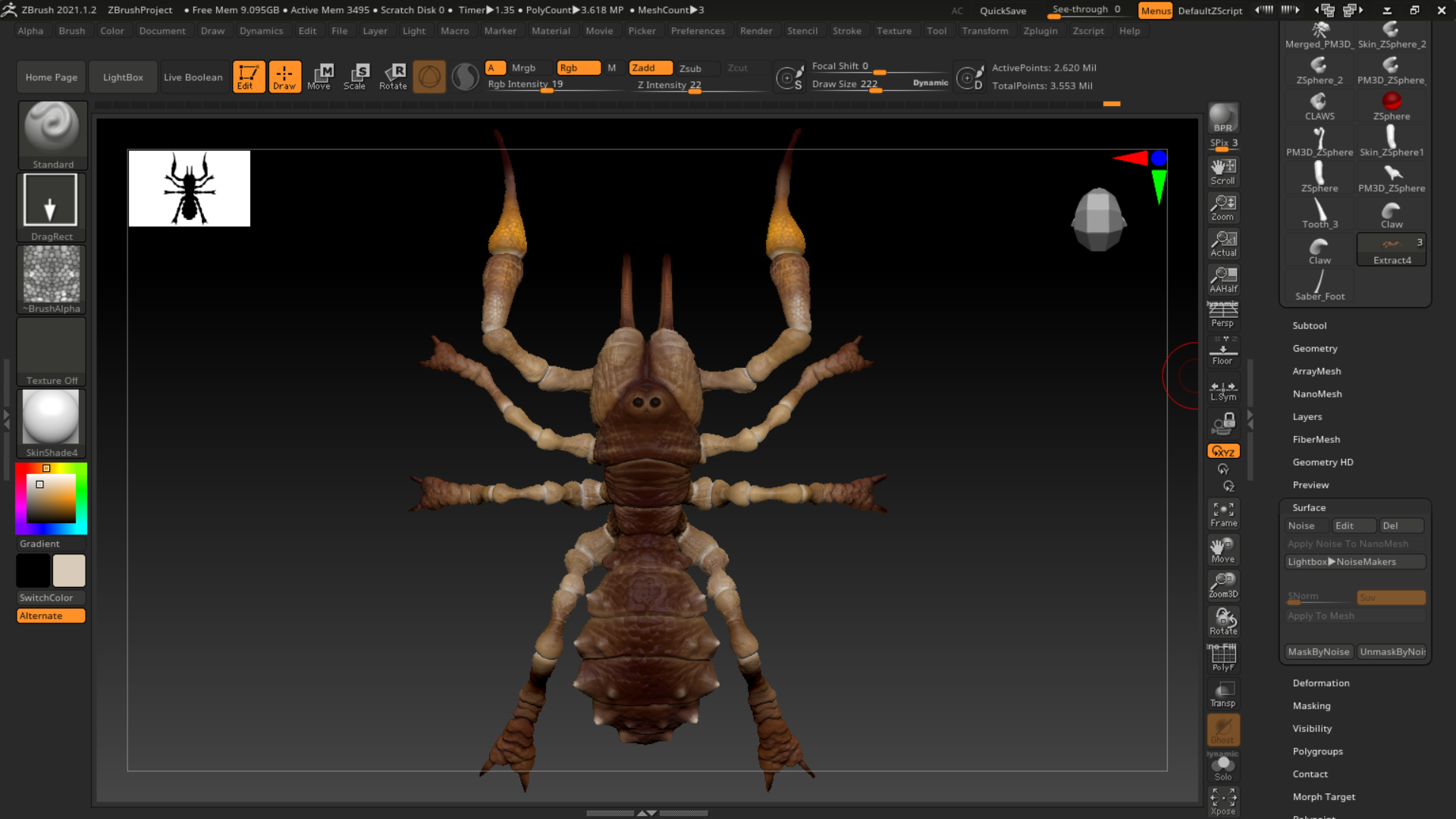Image resolution: width=1456 pixels, height=819 pixels.
Task: Toggle the Rgb paint mode
Action: [x=578, y=68]
